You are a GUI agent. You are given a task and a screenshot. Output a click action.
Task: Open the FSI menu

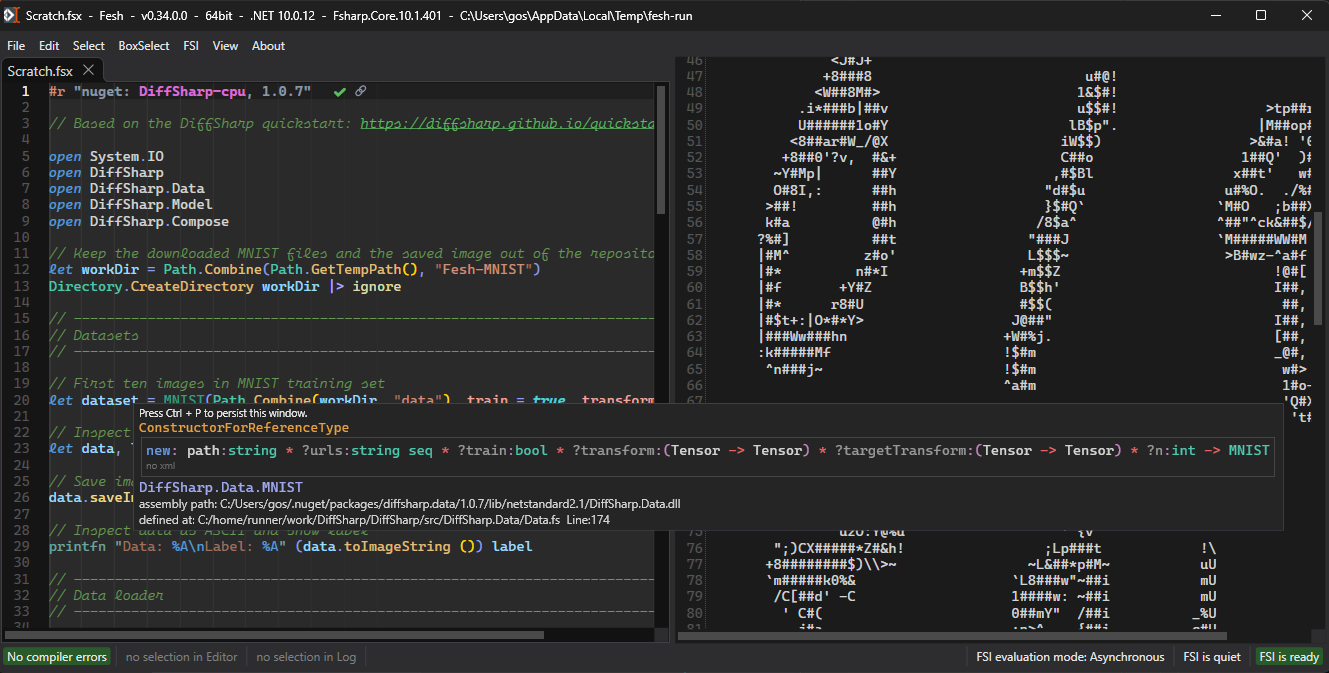coord(191,46)
